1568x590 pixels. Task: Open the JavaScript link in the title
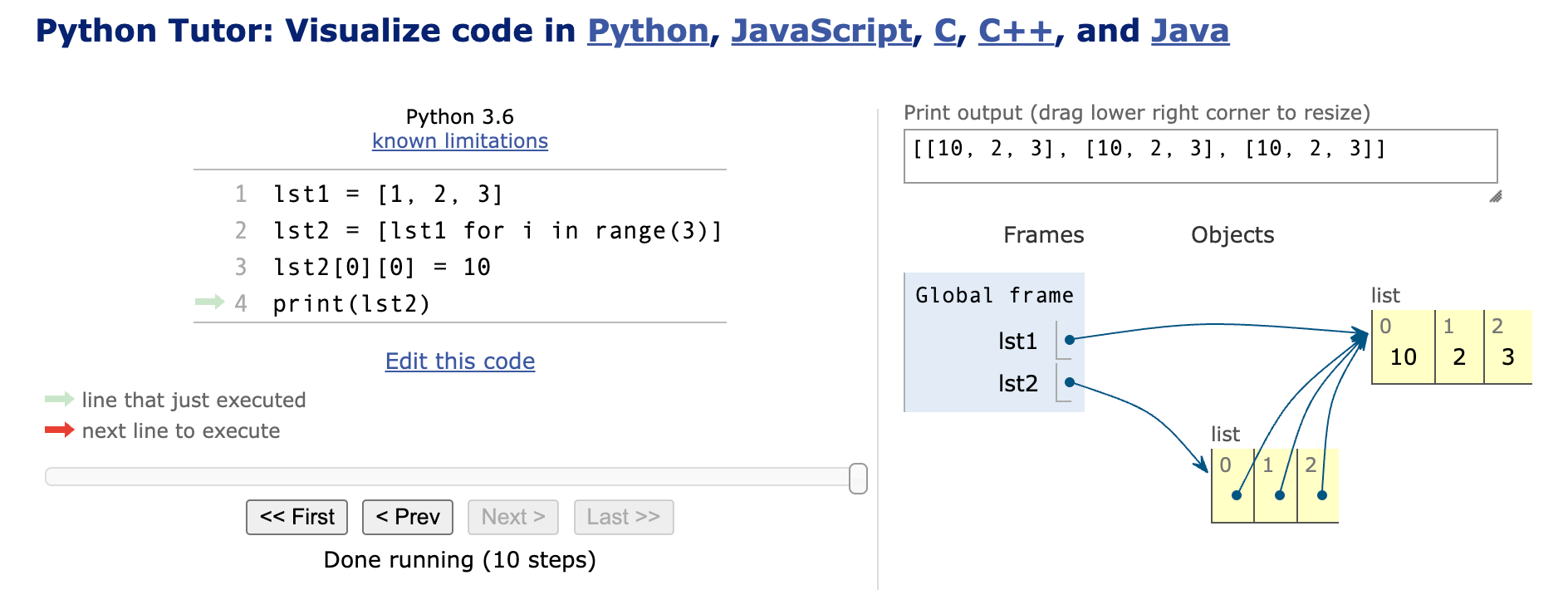821,31
